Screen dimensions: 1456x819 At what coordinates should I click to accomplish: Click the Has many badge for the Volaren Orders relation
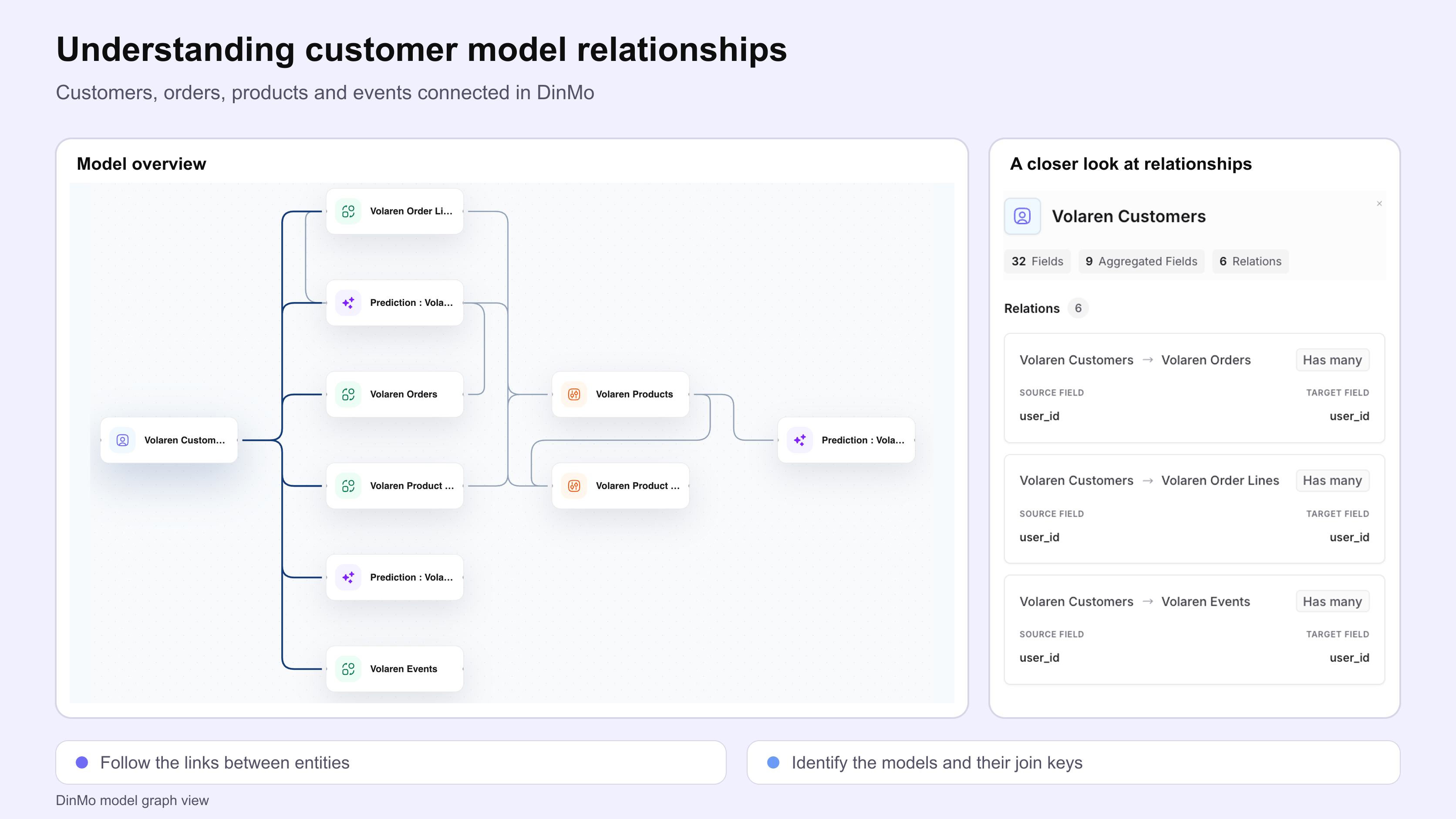point(1332,360)
